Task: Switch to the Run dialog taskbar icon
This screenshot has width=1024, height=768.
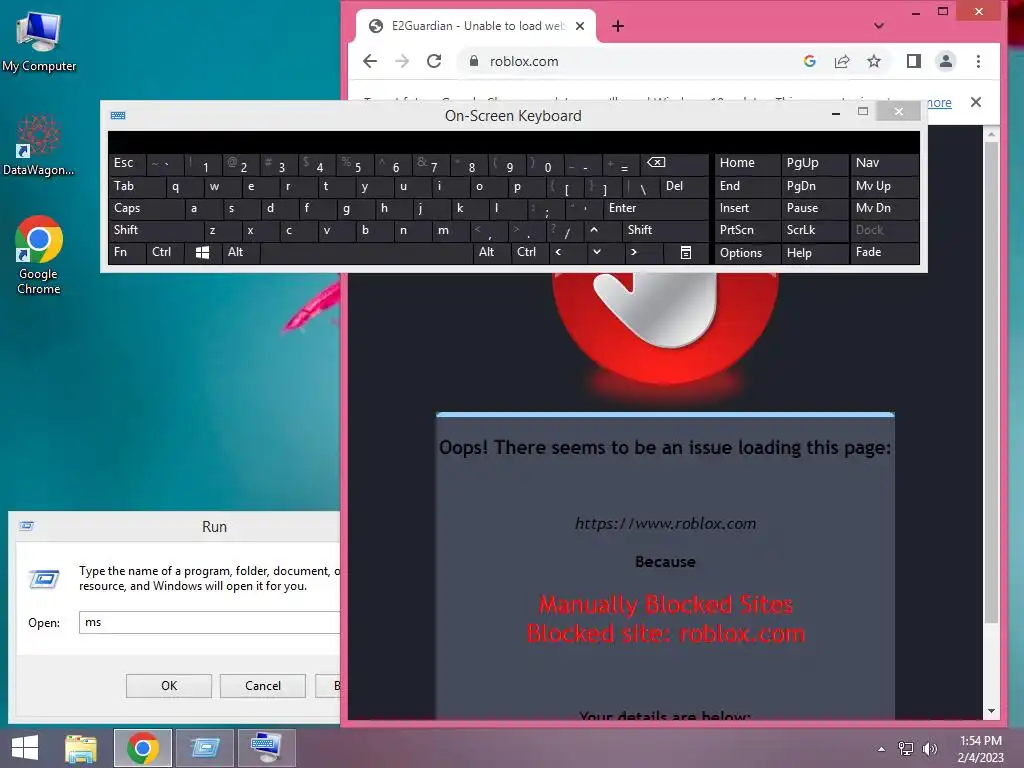Action: [x=204, y=748]
